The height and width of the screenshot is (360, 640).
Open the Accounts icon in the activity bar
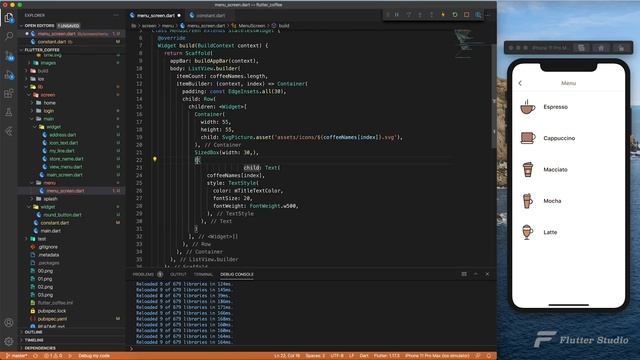[9, 322]
